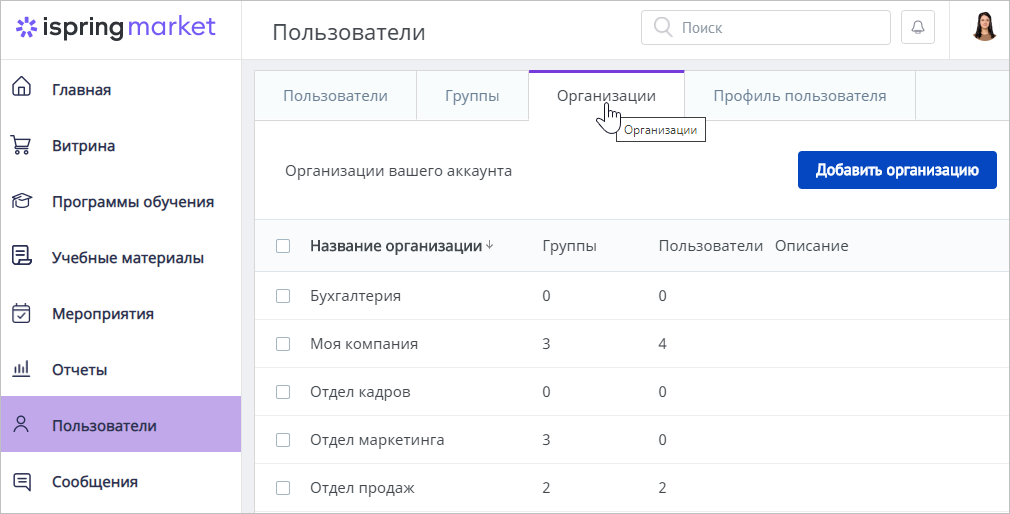Click the Мероприятия calendar icon
The width and height of the screenshot is (1010, 514).
(21, 313)
